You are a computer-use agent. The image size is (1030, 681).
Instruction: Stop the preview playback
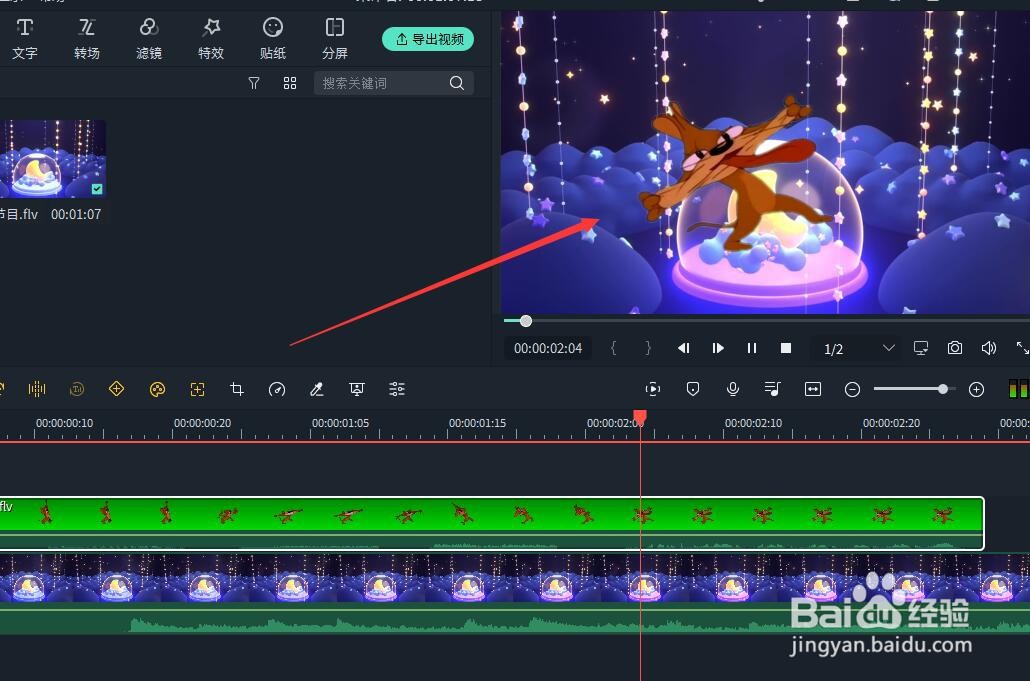[786, 348]
